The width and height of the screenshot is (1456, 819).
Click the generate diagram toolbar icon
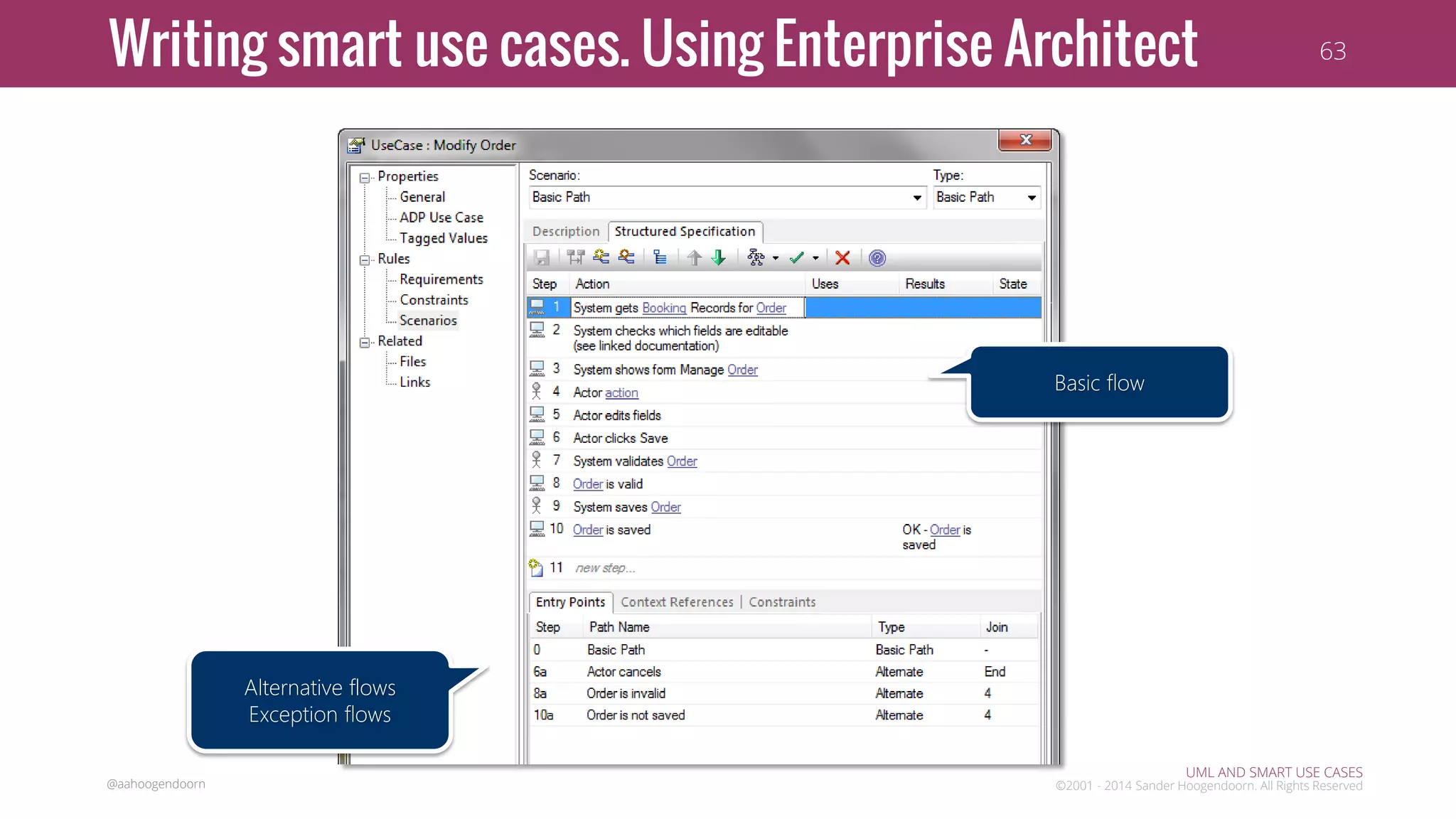(x=756, y=258)
